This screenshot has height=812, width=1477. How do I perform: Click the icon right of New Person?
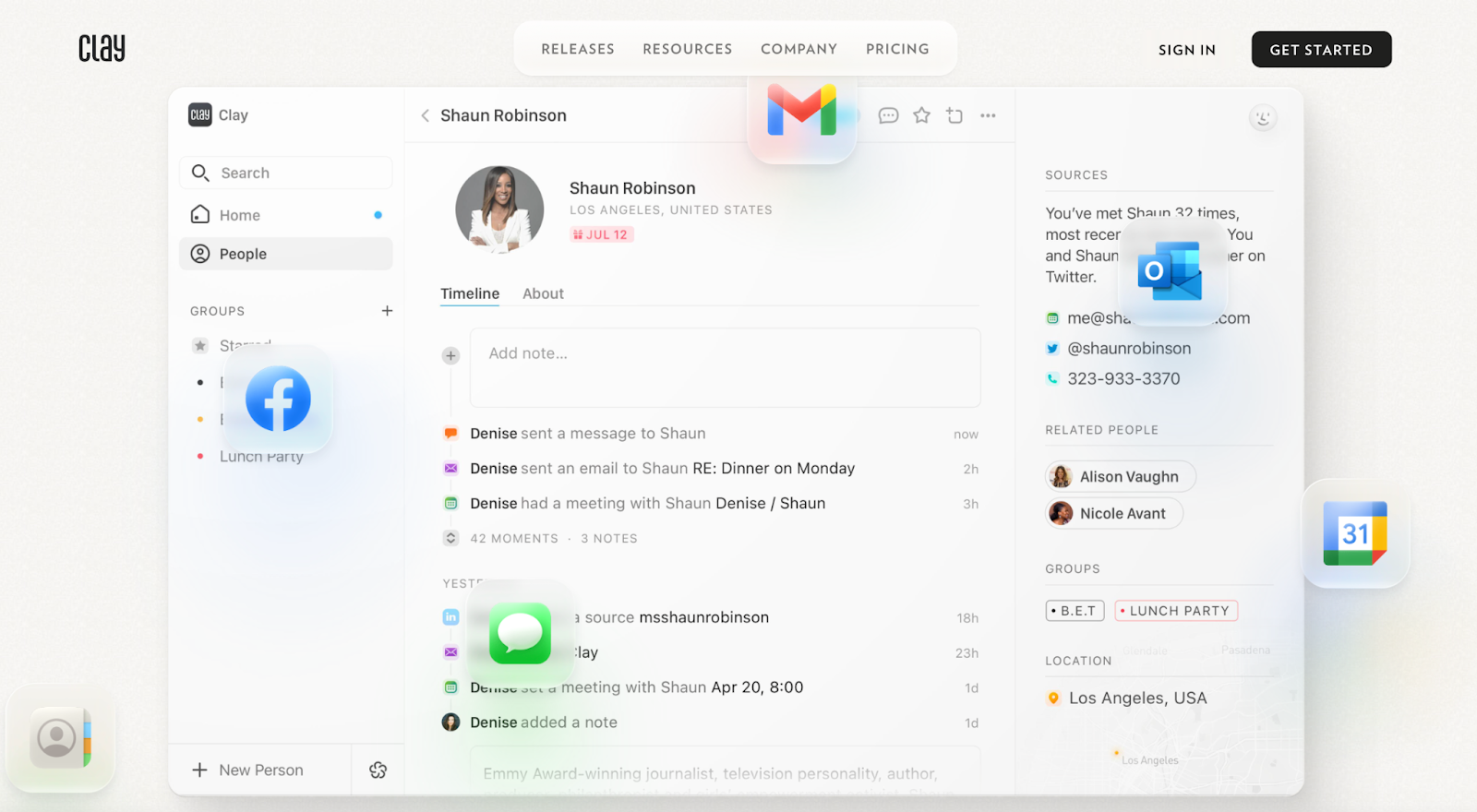pos(378,770)
